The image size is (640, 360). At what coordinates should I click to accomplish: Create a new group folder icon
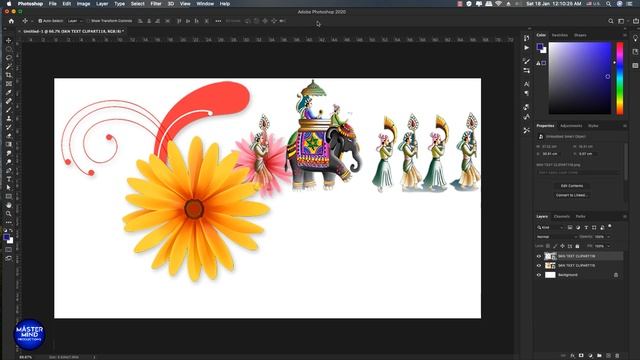(x=599, y=356)
